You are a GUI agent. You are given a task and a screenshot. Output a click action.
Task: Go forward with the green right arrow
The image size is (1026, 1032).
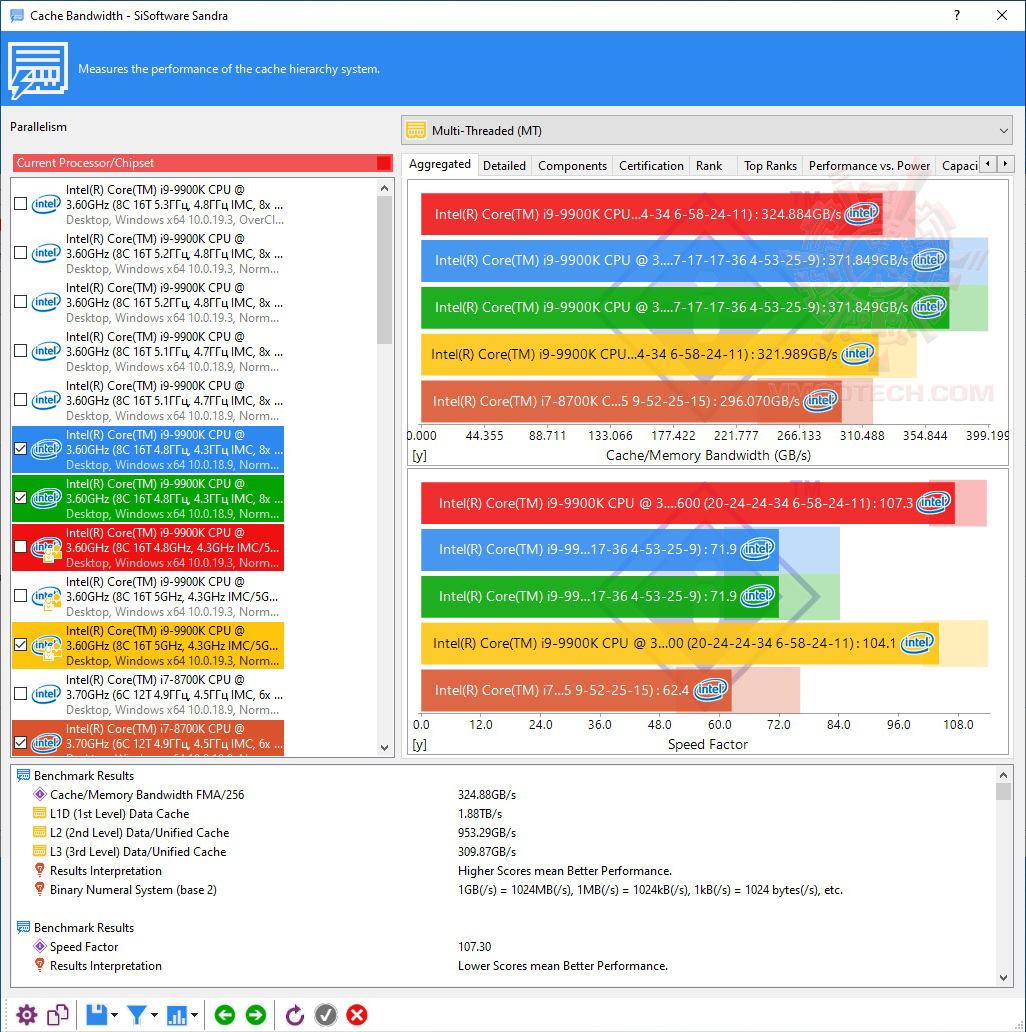click(x=255, y=1015)
